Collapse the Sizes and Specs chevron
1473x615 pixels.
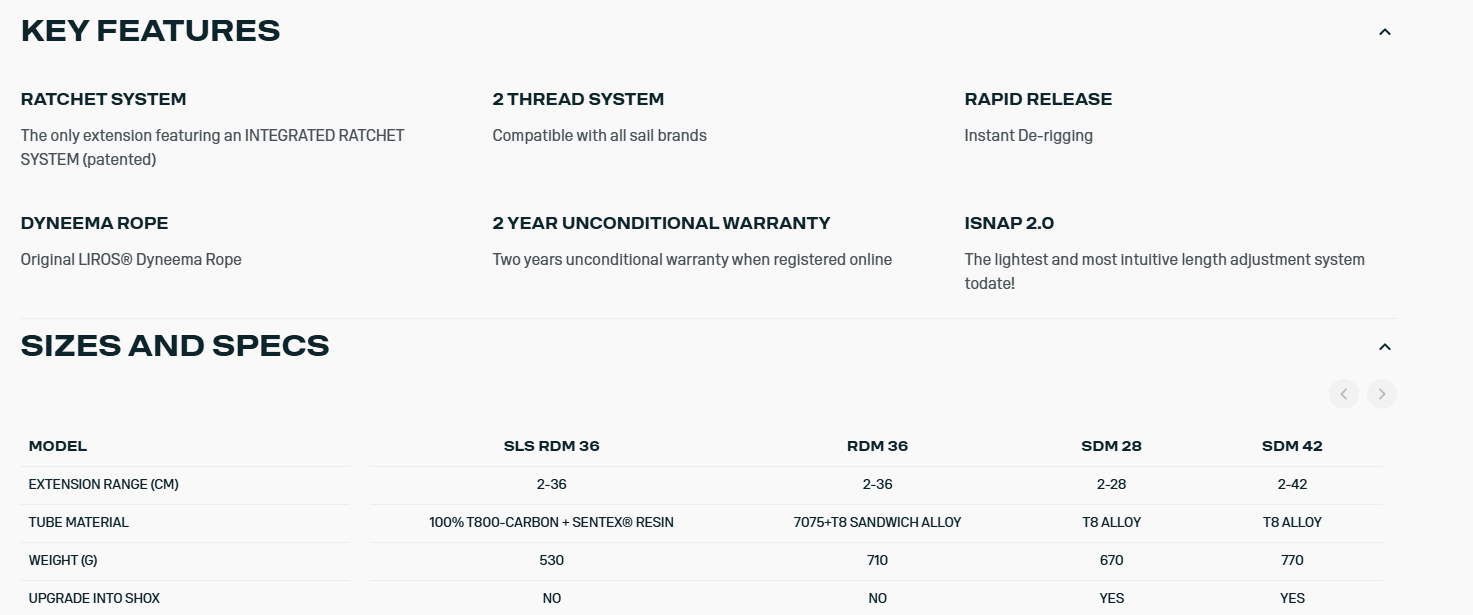[1384, 347]
